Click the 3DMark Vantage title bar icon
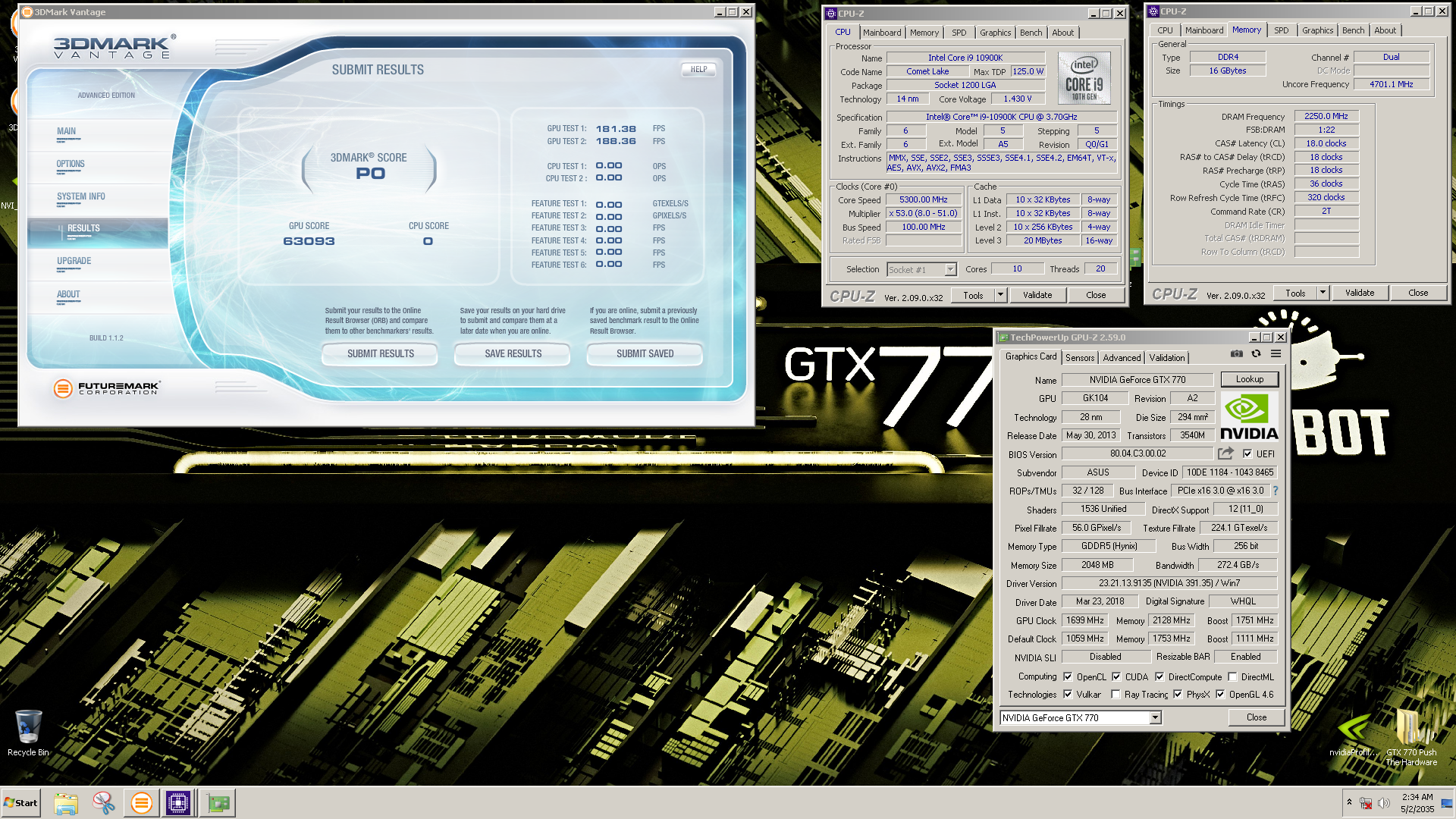The width and height of the screenshot is (1456, 819). 27,12
